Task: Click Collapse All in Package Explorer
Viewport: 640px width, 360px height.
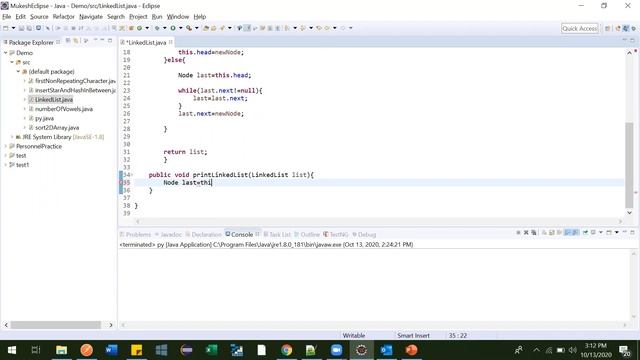Action: (x=68, y=41)
